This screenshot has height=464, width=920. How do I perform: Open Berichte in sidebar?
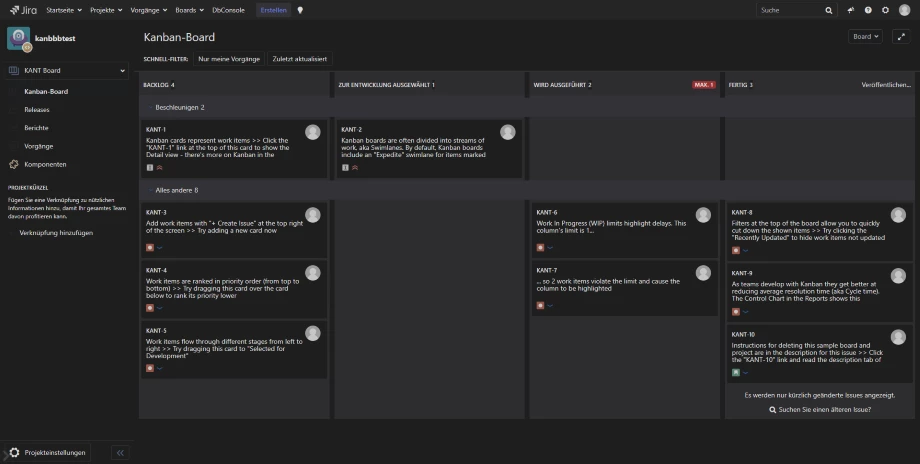coord(36,128)
